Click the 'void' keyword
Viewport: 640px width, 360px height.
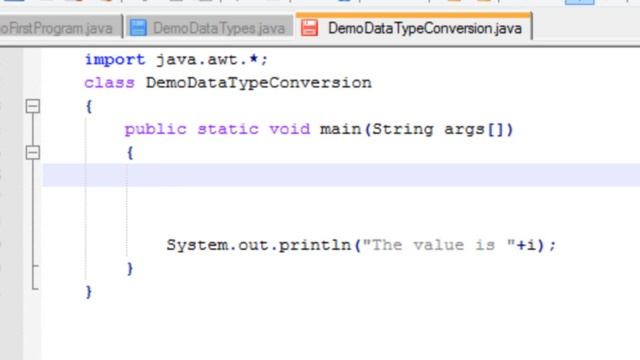coord(290,129)
